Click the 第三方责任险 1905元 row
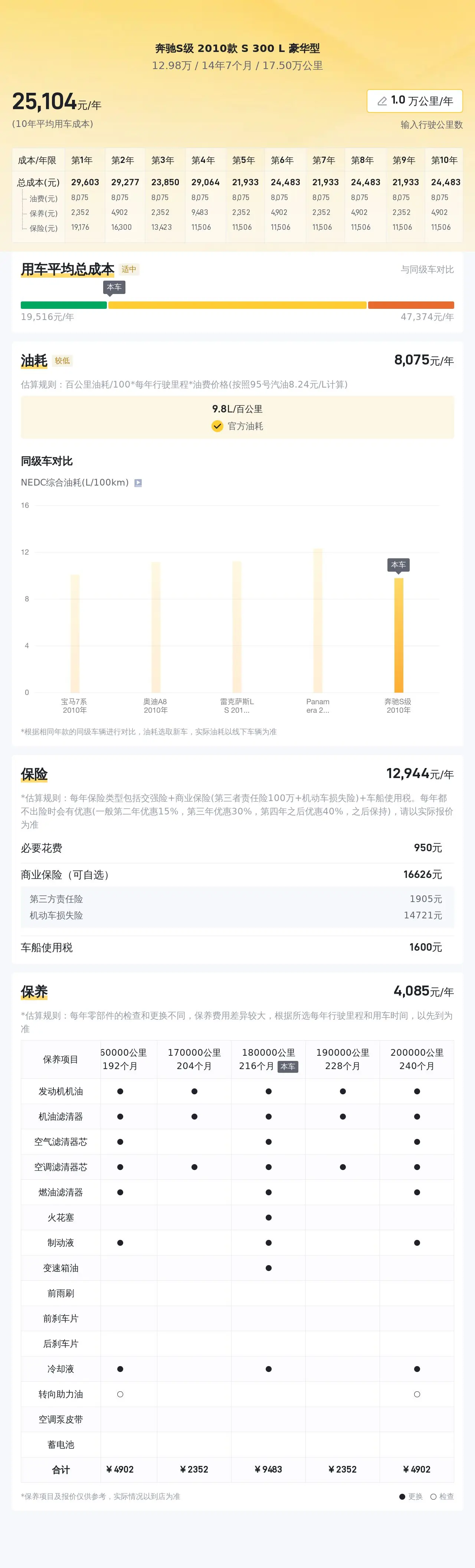 point(237,899)
